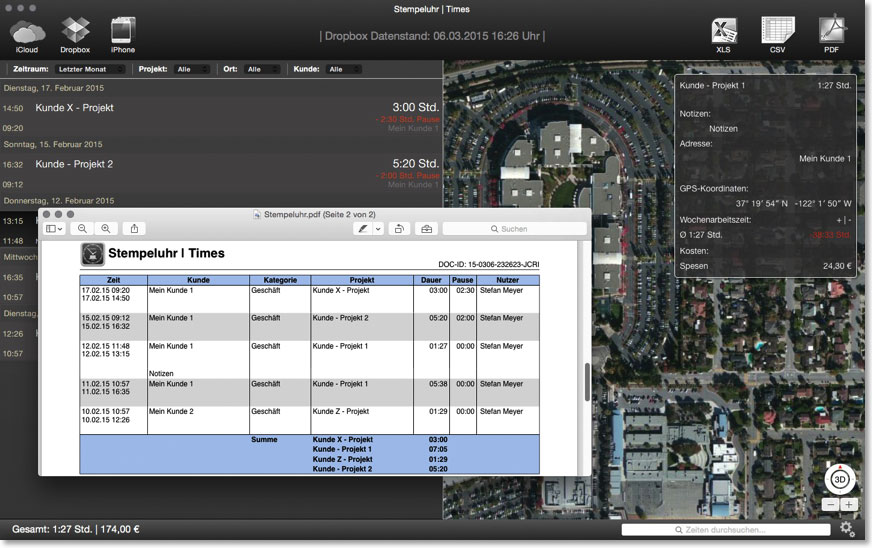Image resolution: width=872 pixels, height=548 pixels.
Task: Click the Dienstag, 17. Februar 2015 header
Action: click(x=53, y=88)
